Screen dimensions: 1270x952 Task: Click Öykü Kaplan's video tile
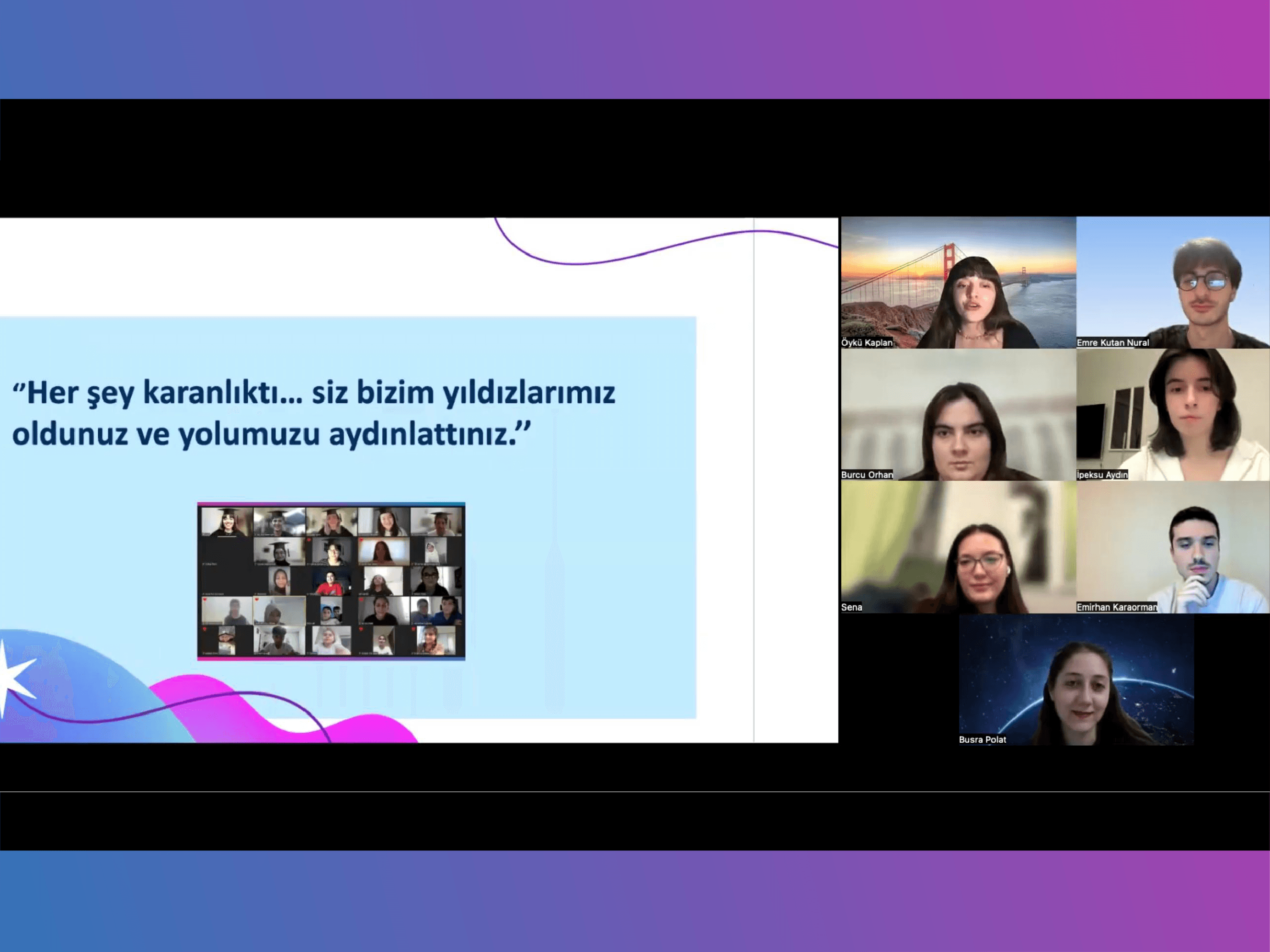click(x=958, y=282)
